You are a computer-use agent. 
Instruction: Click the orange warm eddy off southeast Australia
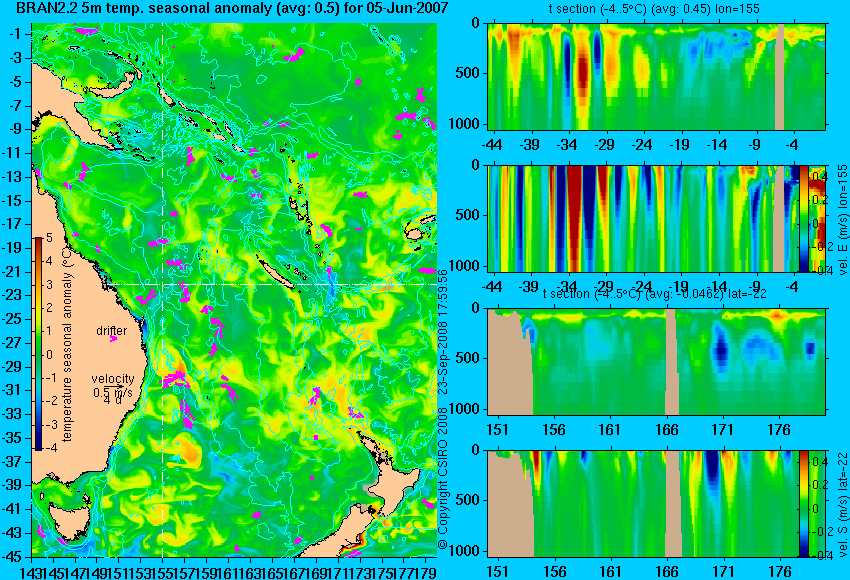(x=188, y=449)
